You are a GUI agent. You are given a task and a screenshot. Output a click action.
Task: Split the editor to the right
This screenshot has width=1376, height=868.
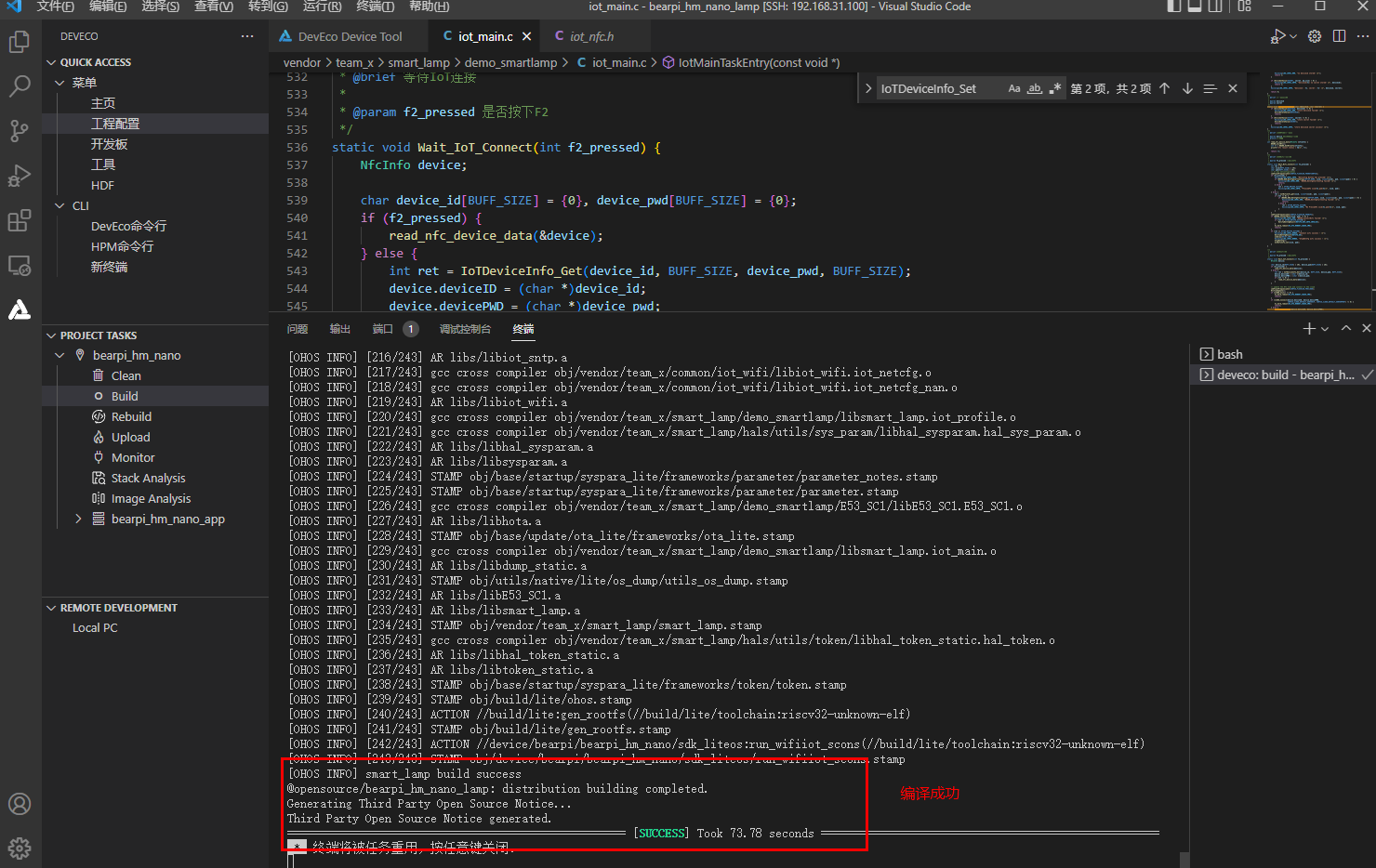1339,36
